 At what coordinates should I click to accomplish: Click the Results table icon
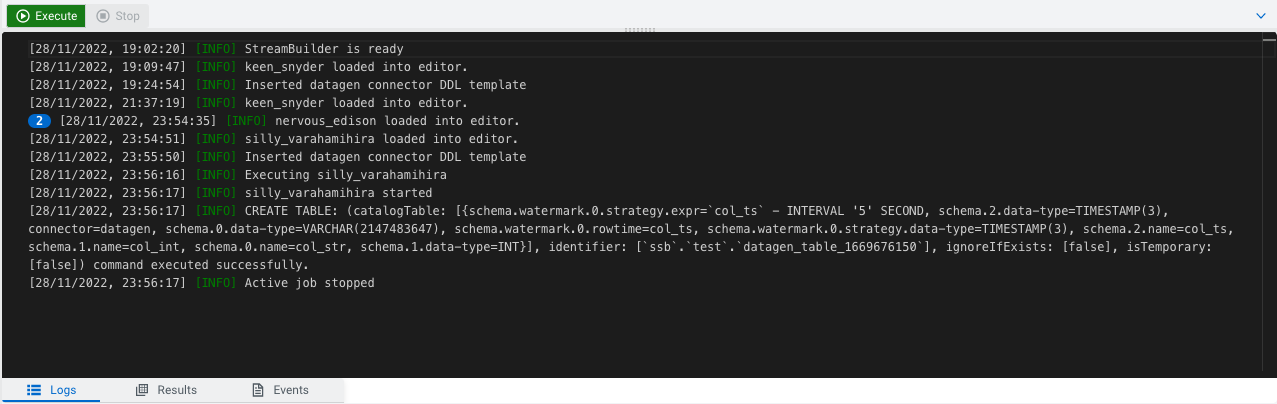(142, 390)
